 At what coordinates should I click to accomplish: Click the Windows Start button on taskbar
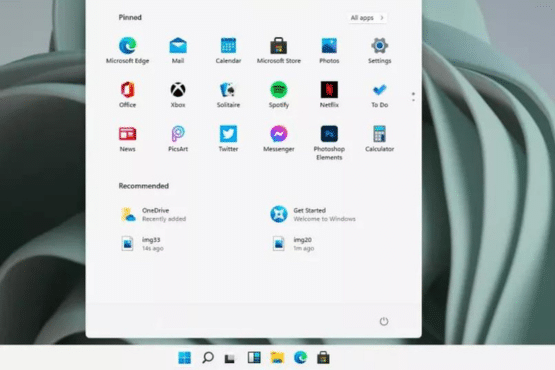tap(184, 358)
